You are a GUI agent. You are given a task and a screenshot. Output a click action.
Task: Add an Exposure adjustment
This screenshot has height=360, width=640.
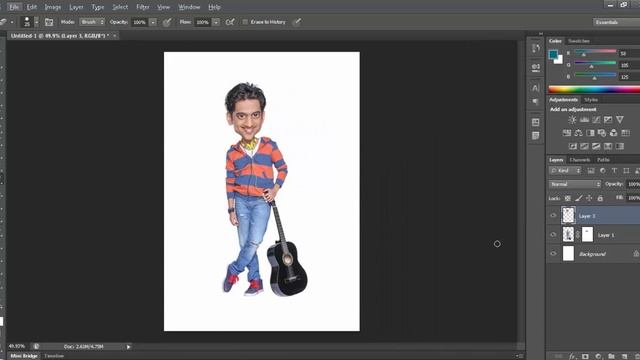click(x=608, y=120)
